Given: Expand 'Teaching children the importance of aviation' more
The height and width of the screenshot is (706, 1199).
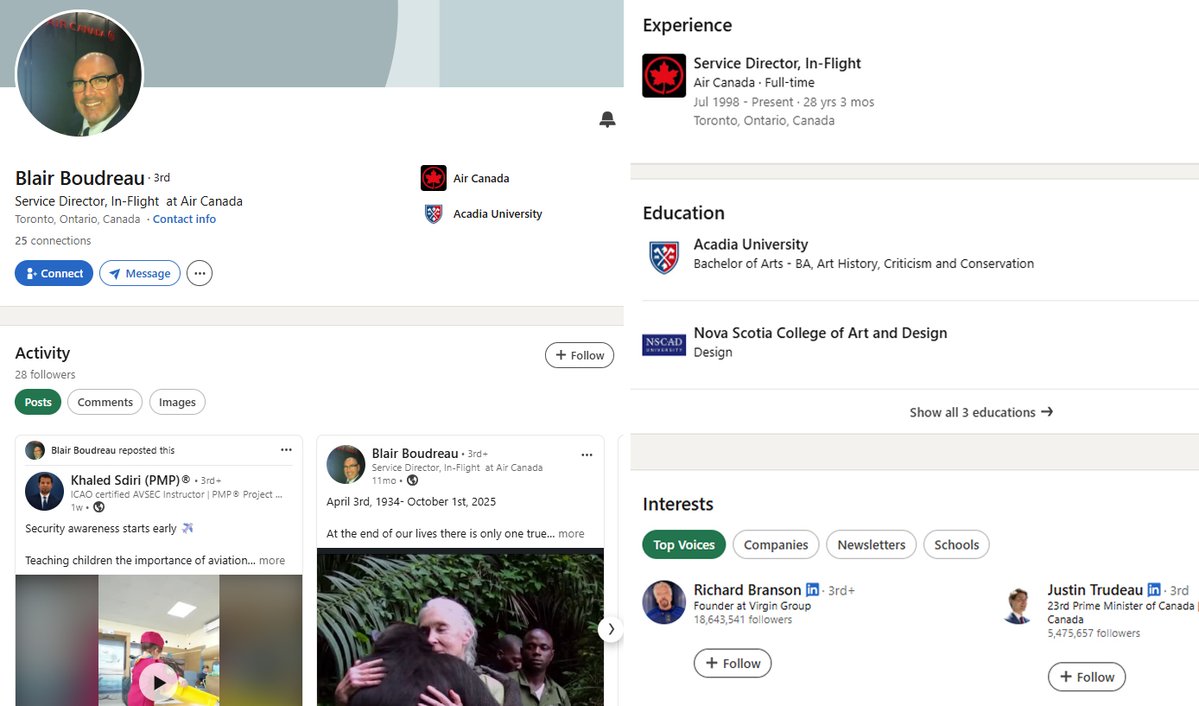Looking at the screenshot, I should click(x=271, y=561).
